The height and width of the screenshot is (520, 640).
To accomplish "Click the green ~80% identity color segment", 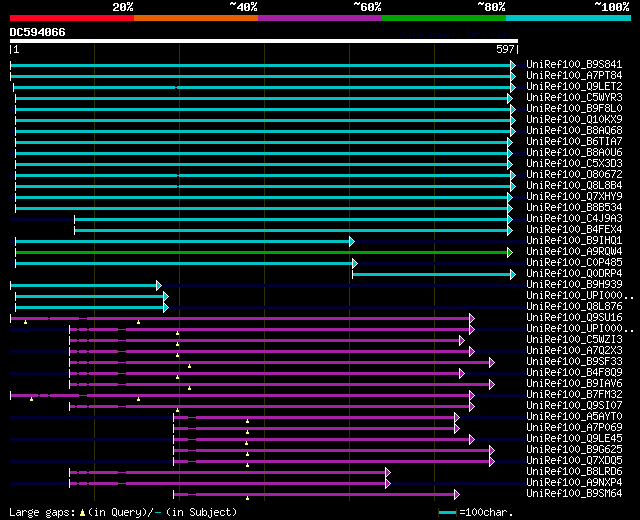I will (444, 18).
